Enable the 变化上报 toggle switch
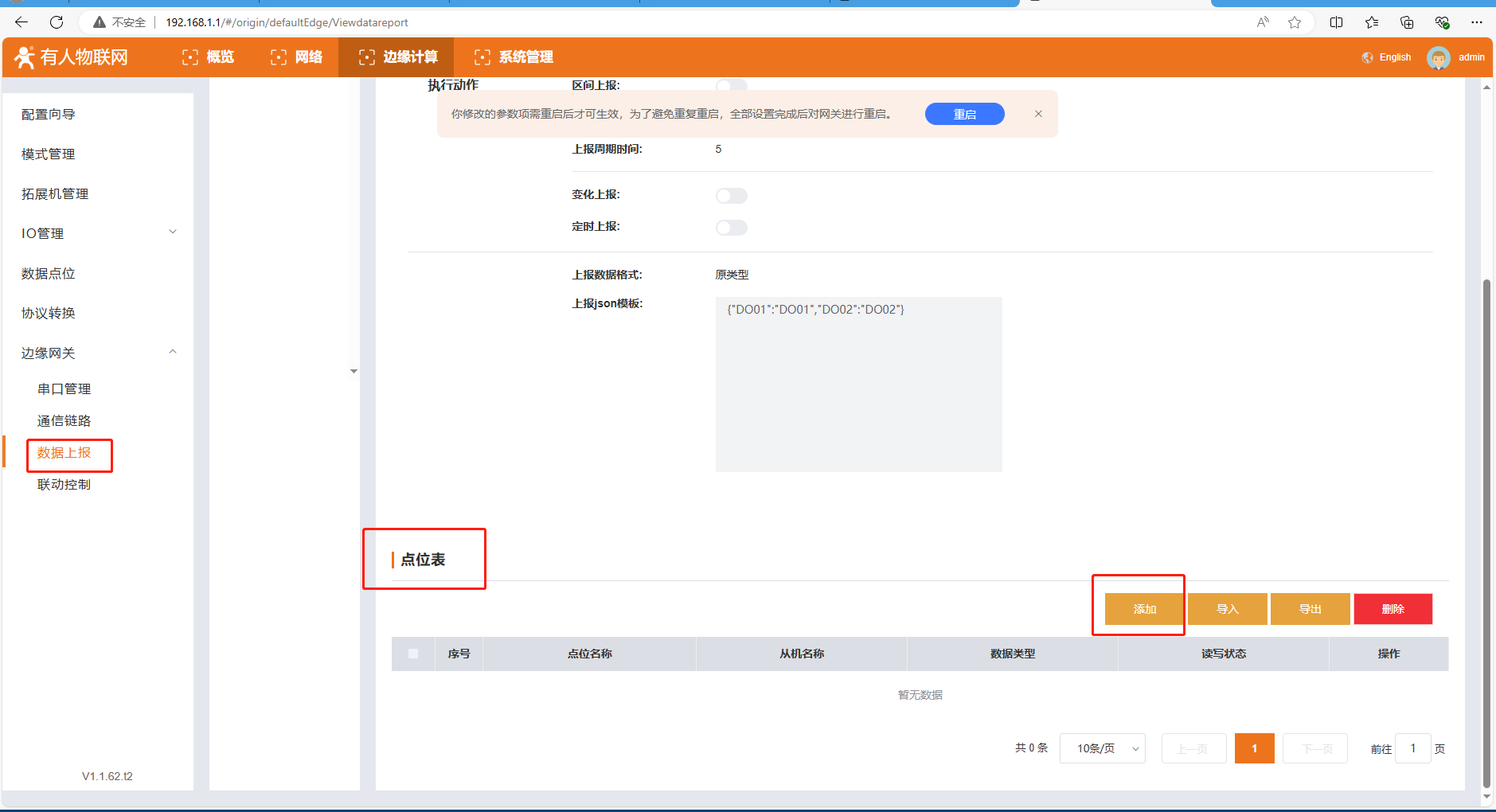The height and width of the screenshot is (812, 1496). coord(731,196)
